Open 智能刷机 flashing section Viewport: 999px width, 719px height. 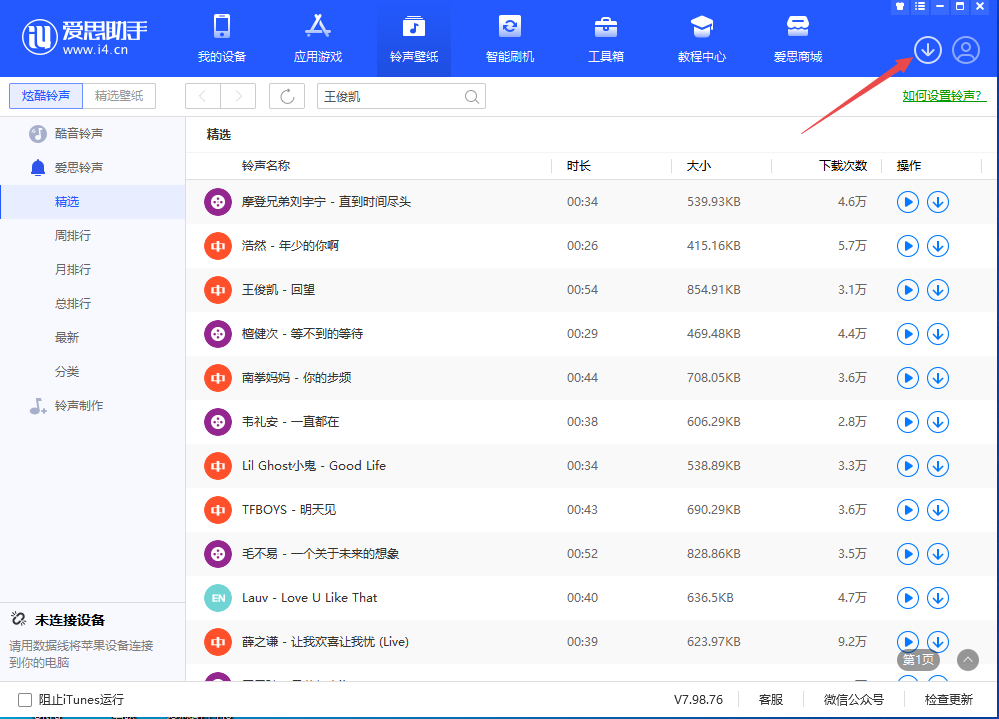(510, 38)
